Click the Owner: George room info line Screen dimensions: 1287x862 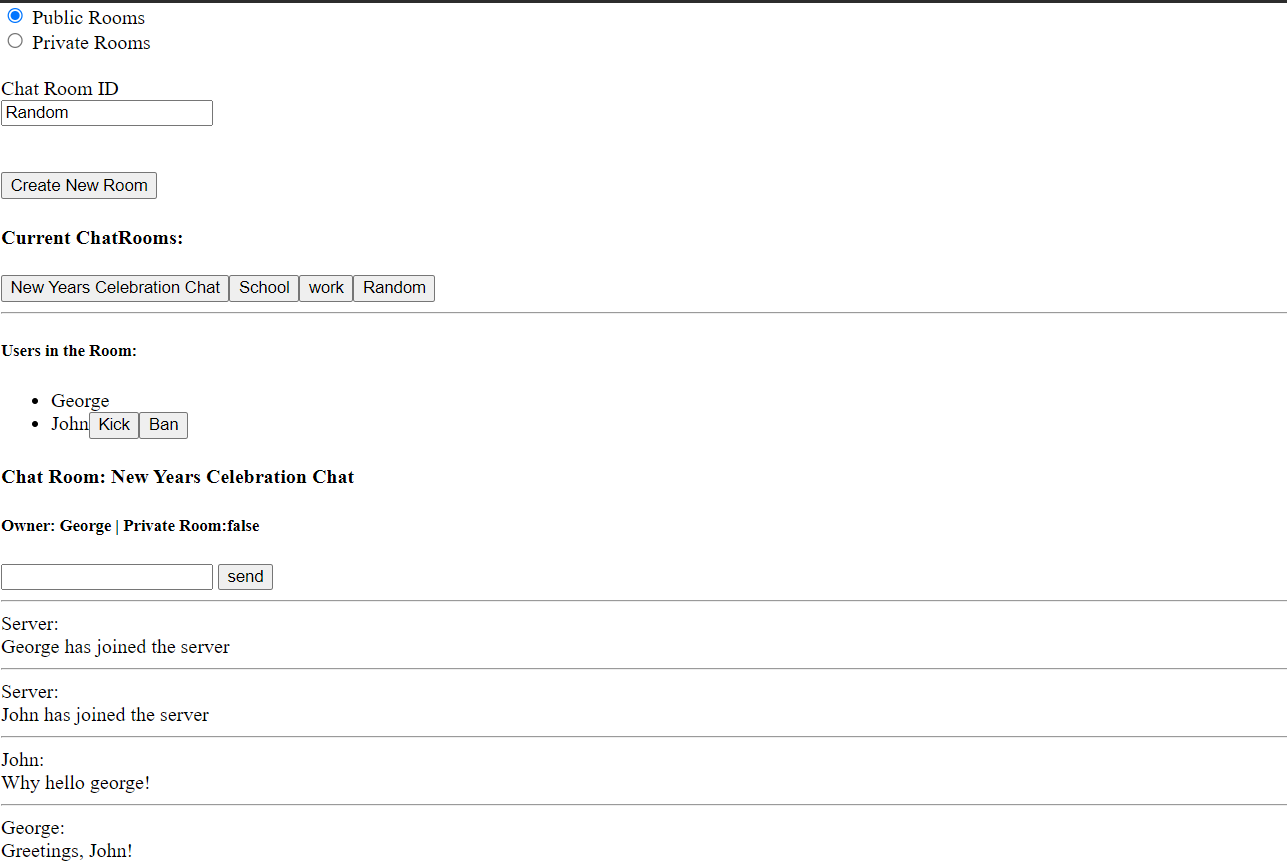(x=130, y=526)
